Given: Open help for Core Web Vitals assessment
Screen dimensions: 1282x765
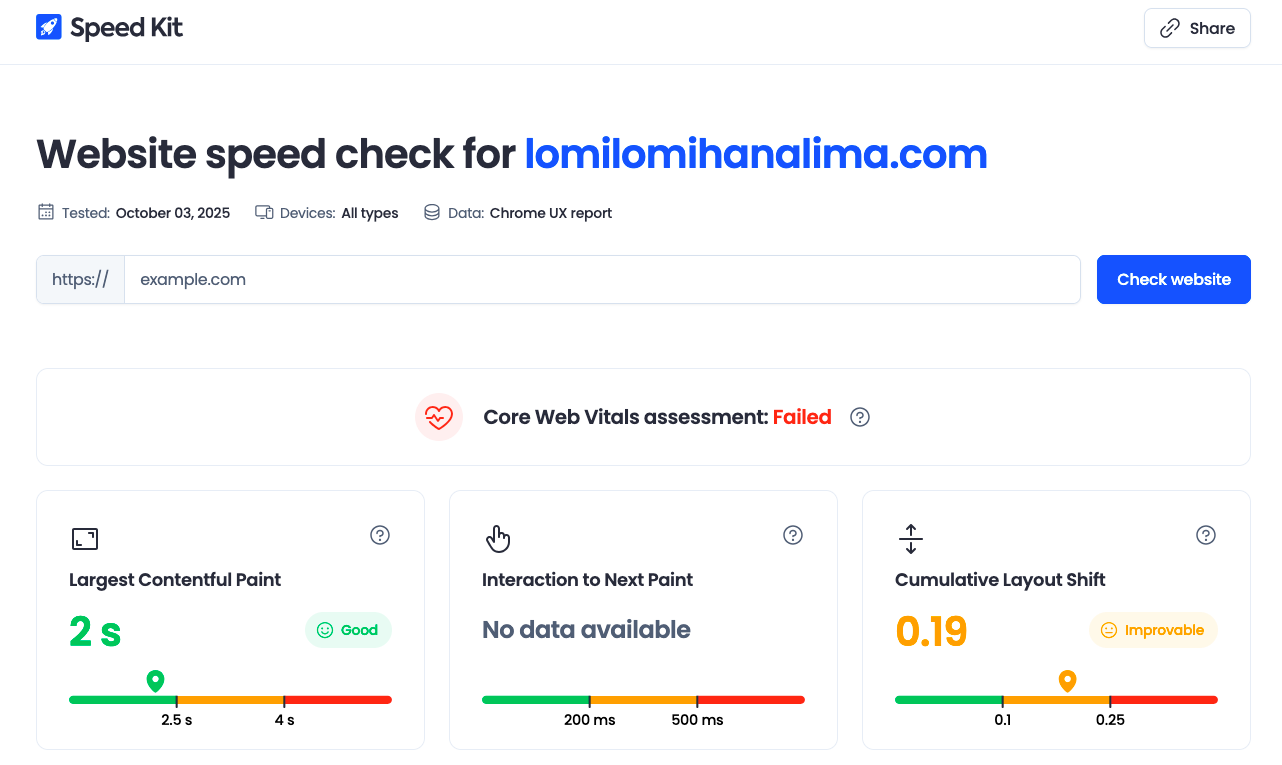Looking at the screenshot, I should [860, 417].
